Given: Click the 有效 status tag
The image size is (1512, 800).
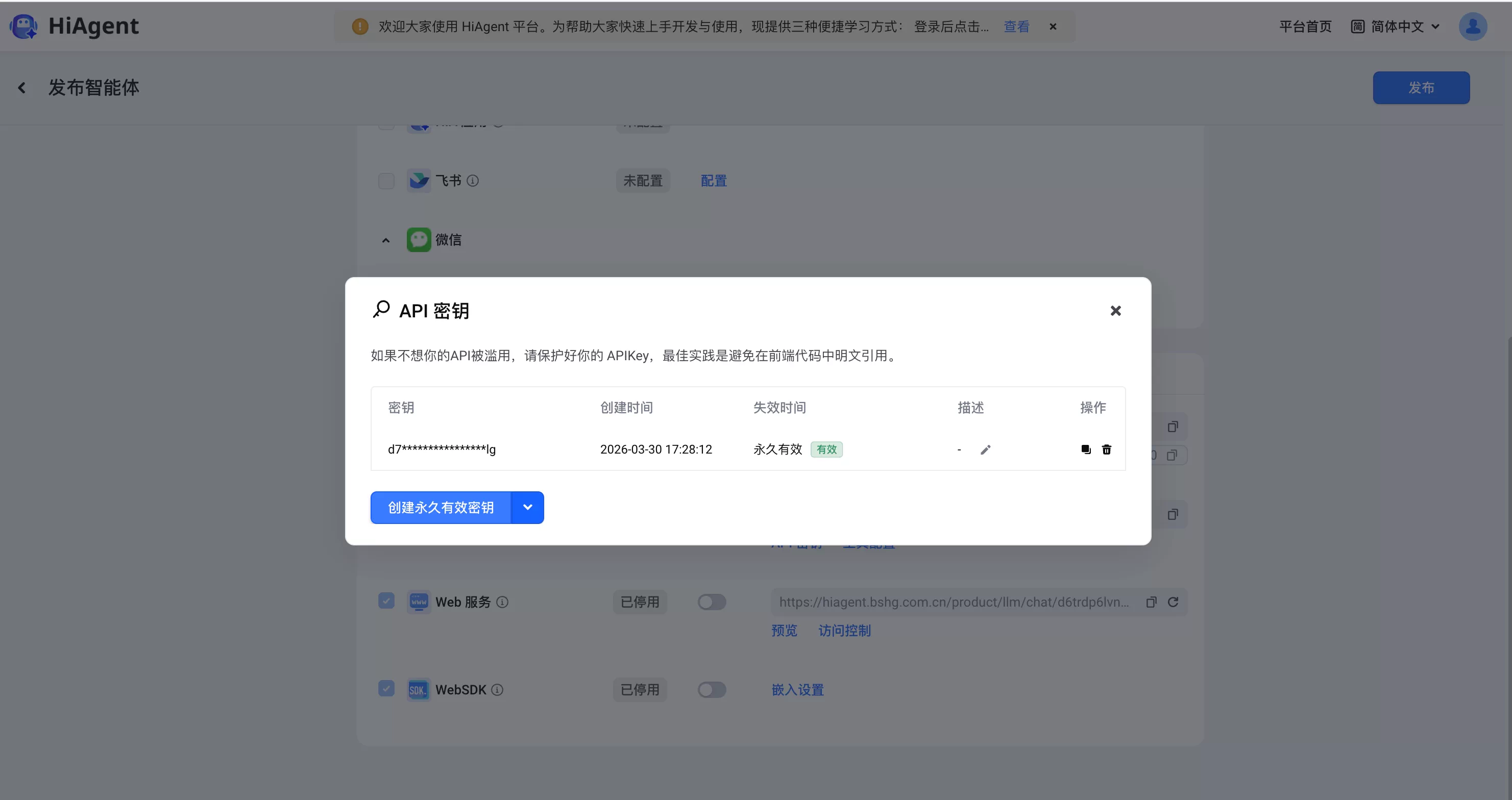Looking at the screenshot, I should [826, 449].
